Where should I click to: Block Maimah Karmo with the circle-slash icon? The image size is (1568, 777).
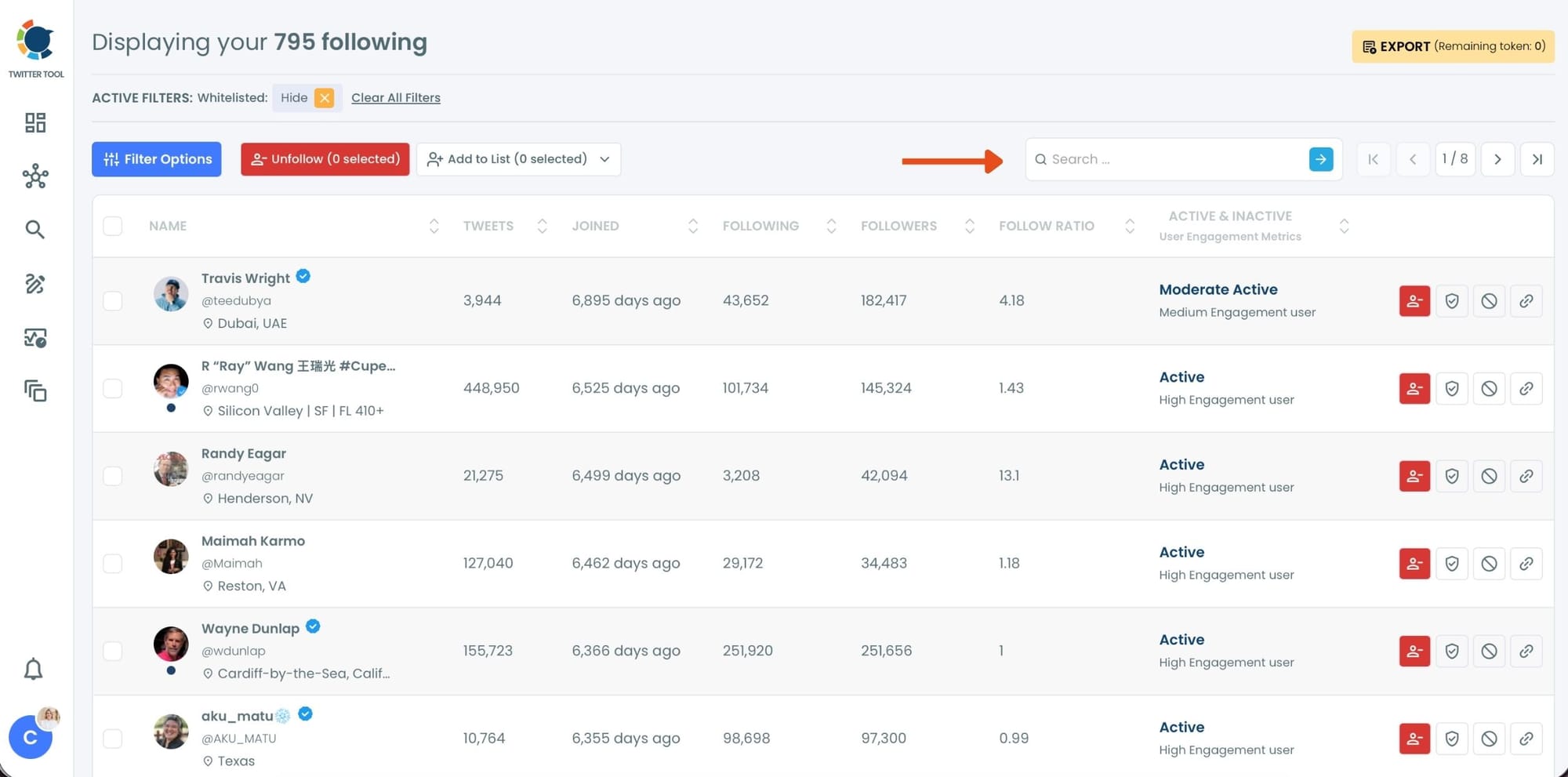pos(1489,563)
